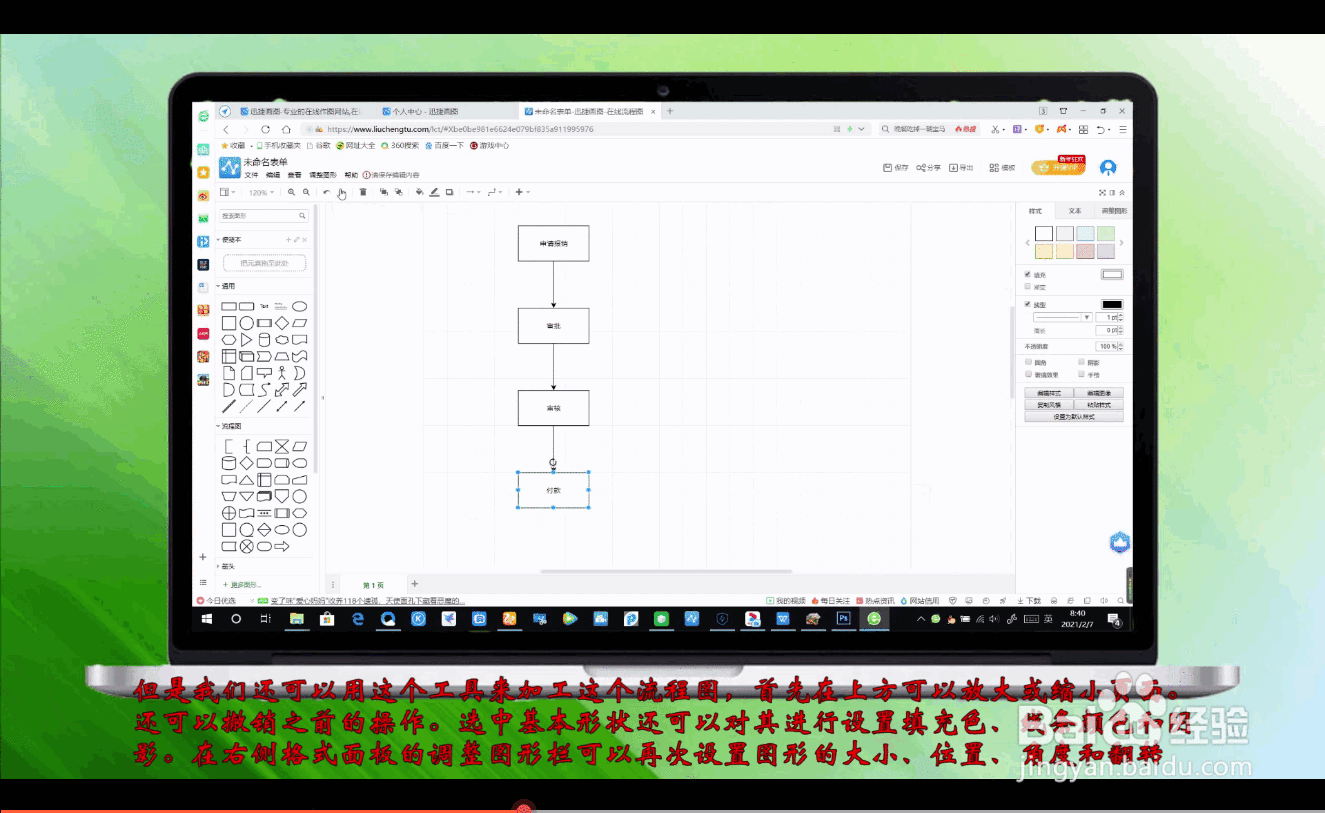Delete the selected shape with trash icon
The image size is (1325, 813).
tap(363, 192)
